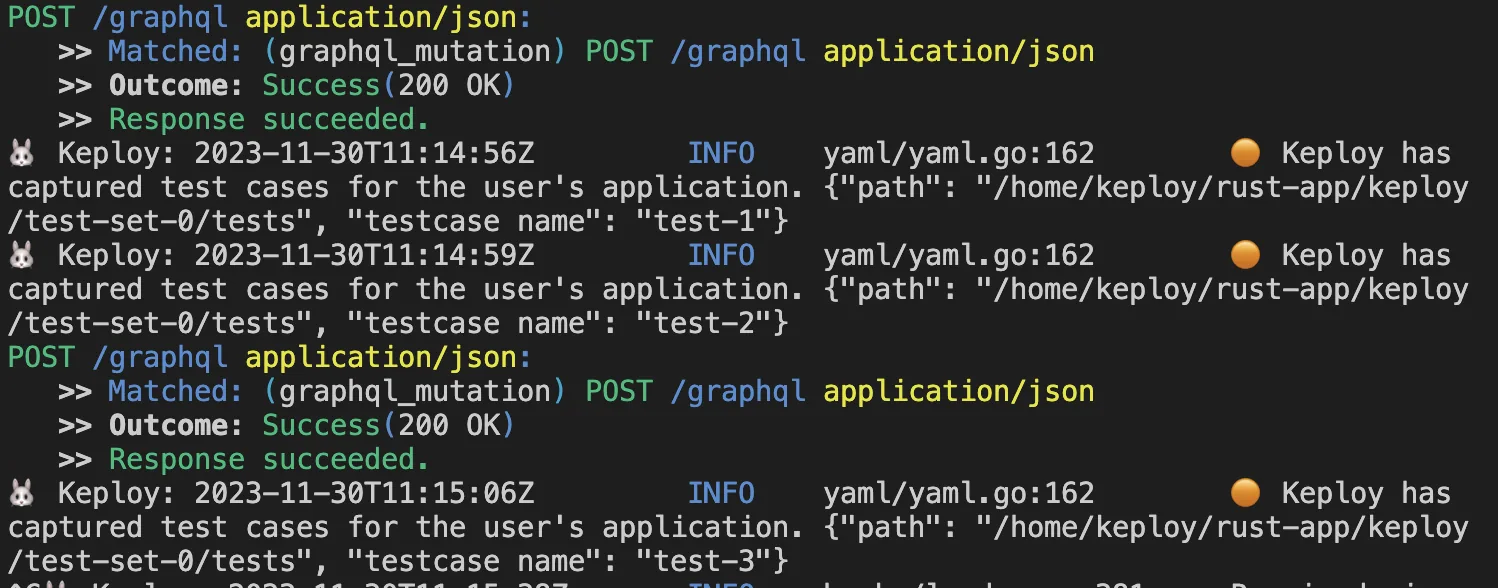Screen dimensions: 1498x588
Task: Click the timestamp 2023-11-30T11:14:56Z
Action: coord(364,154)
